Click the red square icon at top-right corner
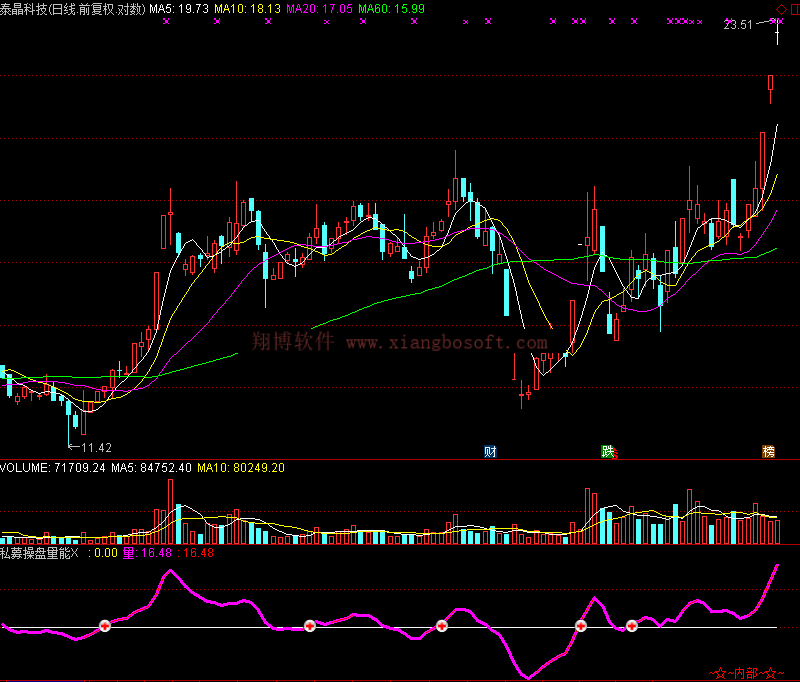 coord(793,9)
